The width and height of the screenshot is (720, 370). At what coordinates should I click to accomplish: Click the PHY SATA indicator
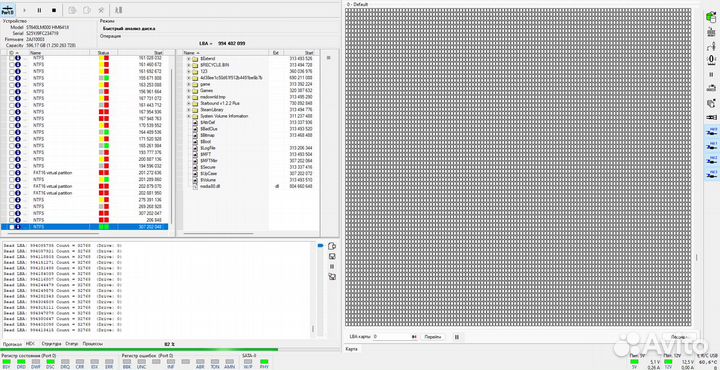[x=264, y=364]
